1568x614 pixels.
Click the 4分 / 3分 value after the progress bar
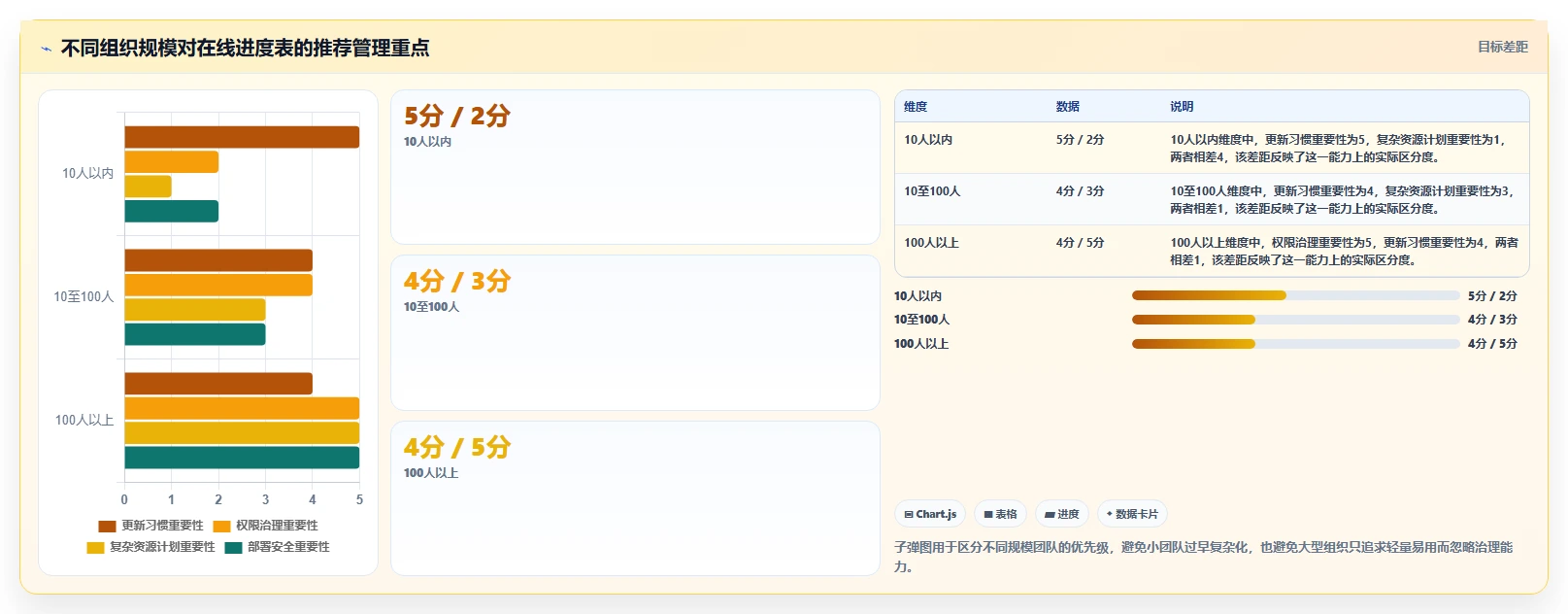(1492, 320)
